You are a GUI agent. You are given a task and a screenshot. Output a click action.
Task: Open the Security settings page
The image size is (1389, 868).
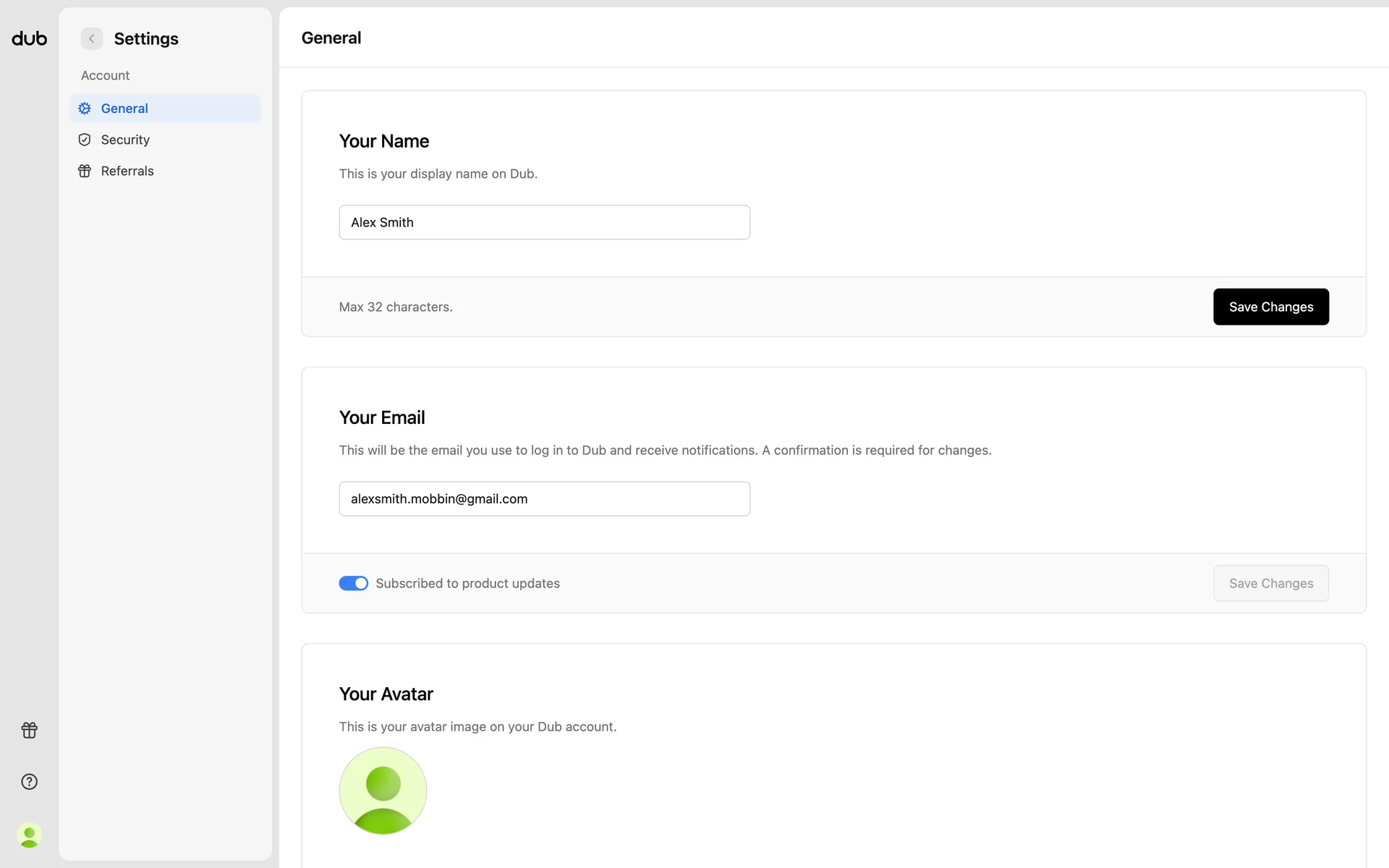click(x=125, y=140)
